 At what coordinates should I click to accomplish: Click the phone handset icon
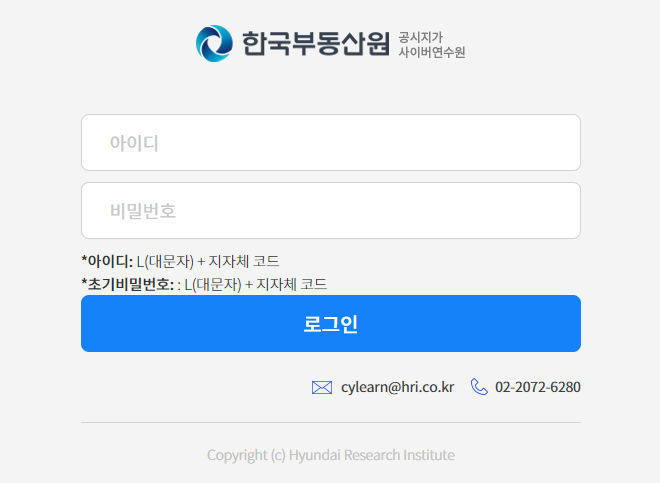(479, 387)
